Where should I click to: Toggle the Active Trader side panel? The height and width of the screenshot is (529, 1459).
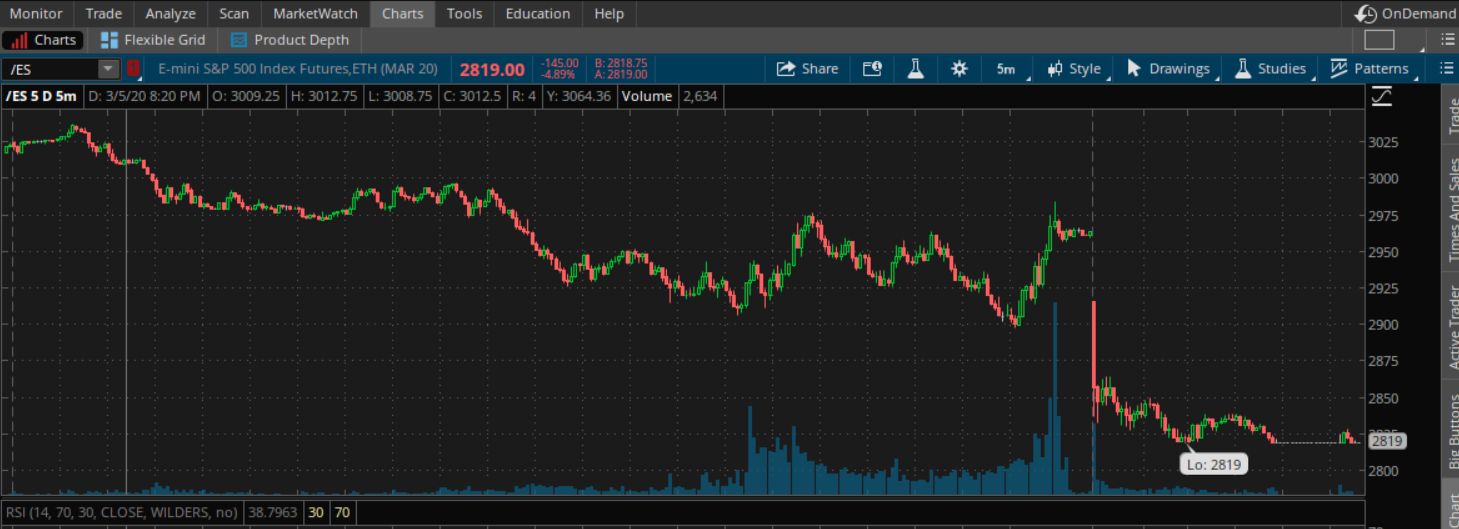(1453, 326)
